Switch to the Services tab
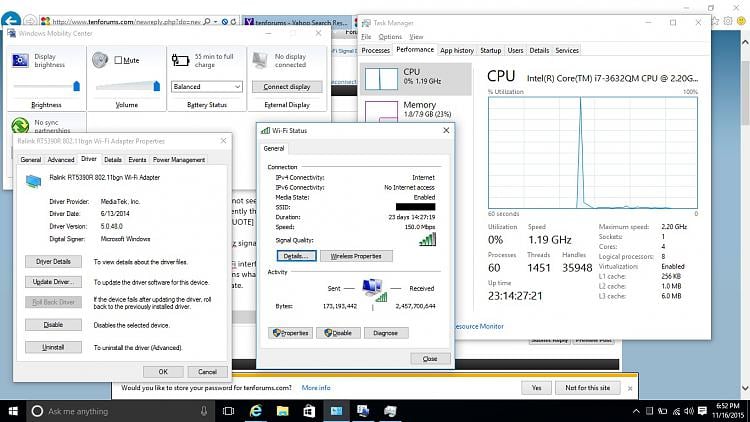This screenshot has height=422, width=750. 567,50
